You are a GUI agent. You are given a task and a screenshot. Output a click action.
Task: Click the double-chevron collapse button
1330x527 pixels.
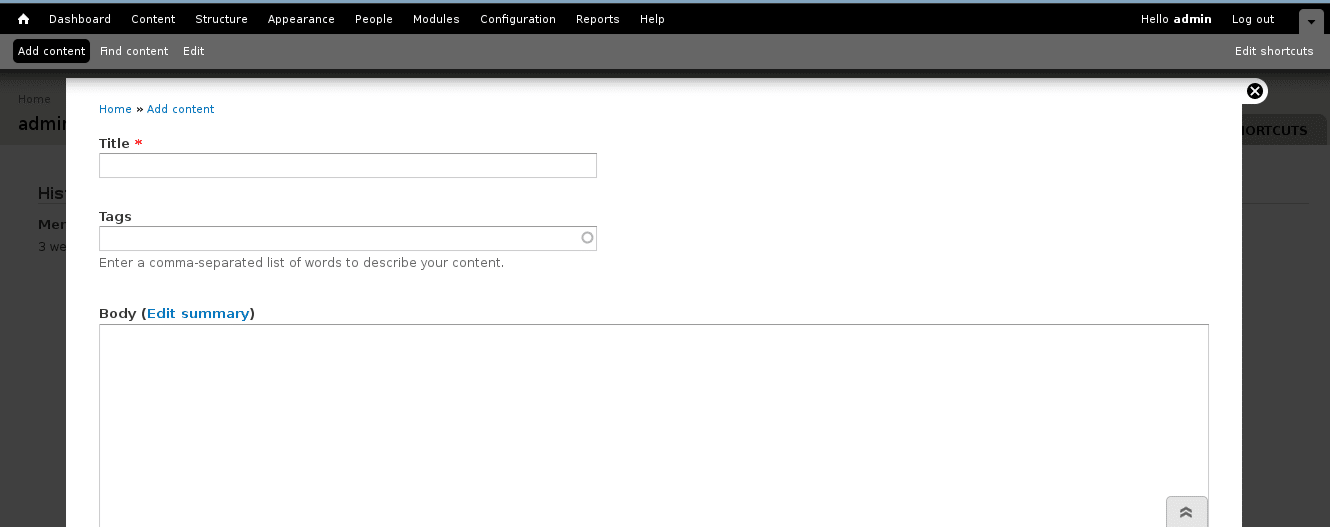(1186, 512)
